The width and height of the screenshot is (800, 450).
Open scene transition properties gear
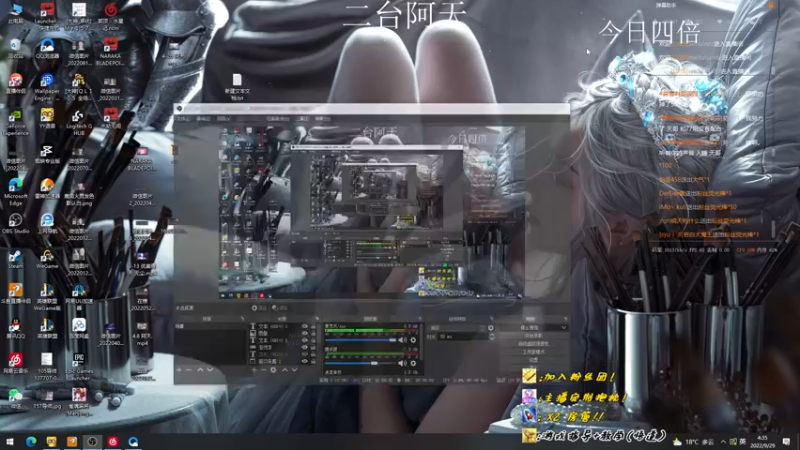click(x=491, y=328)
